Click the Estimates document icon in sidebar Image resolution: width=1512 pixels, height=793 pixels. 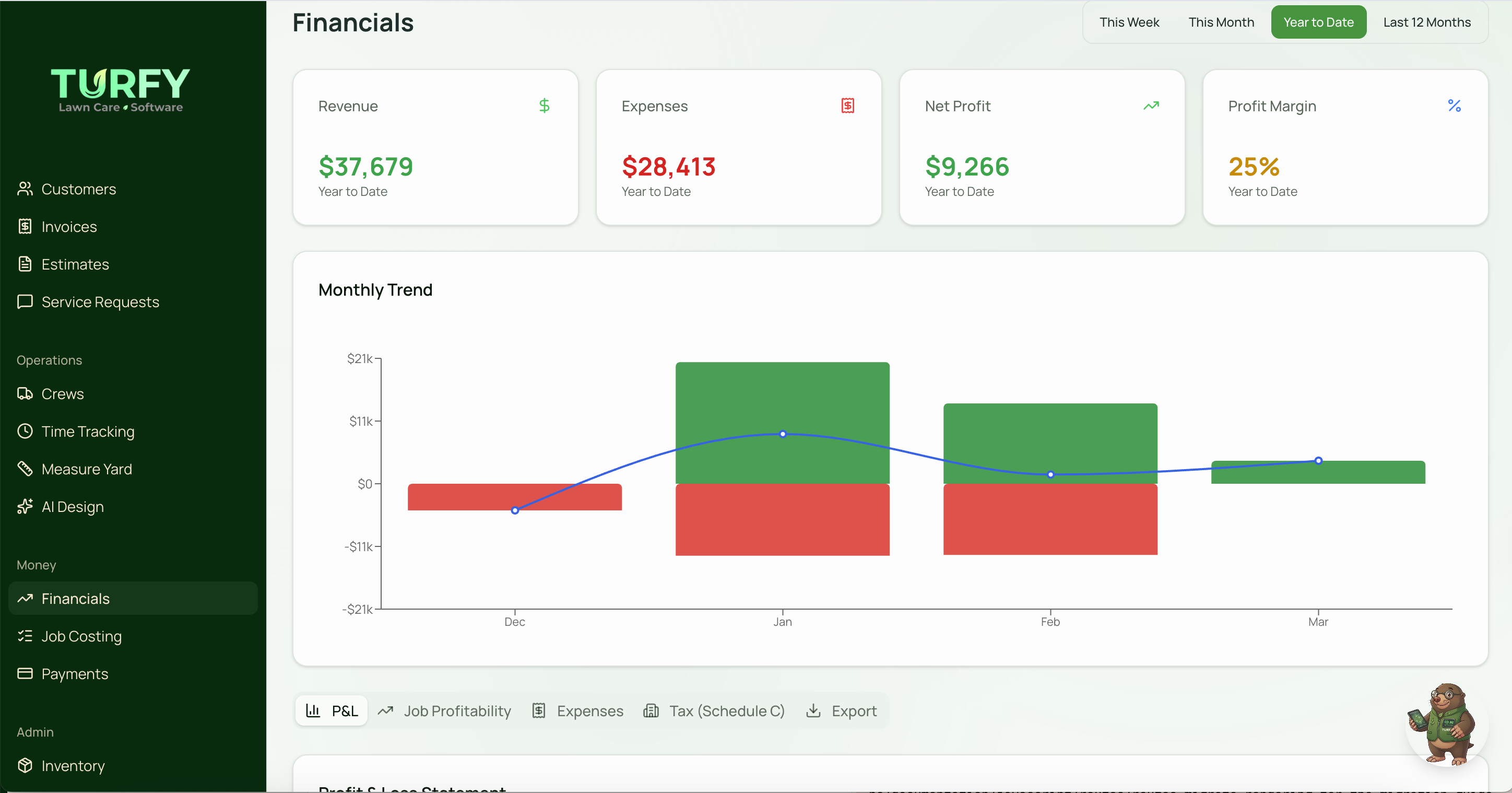(x=25, y=264)
